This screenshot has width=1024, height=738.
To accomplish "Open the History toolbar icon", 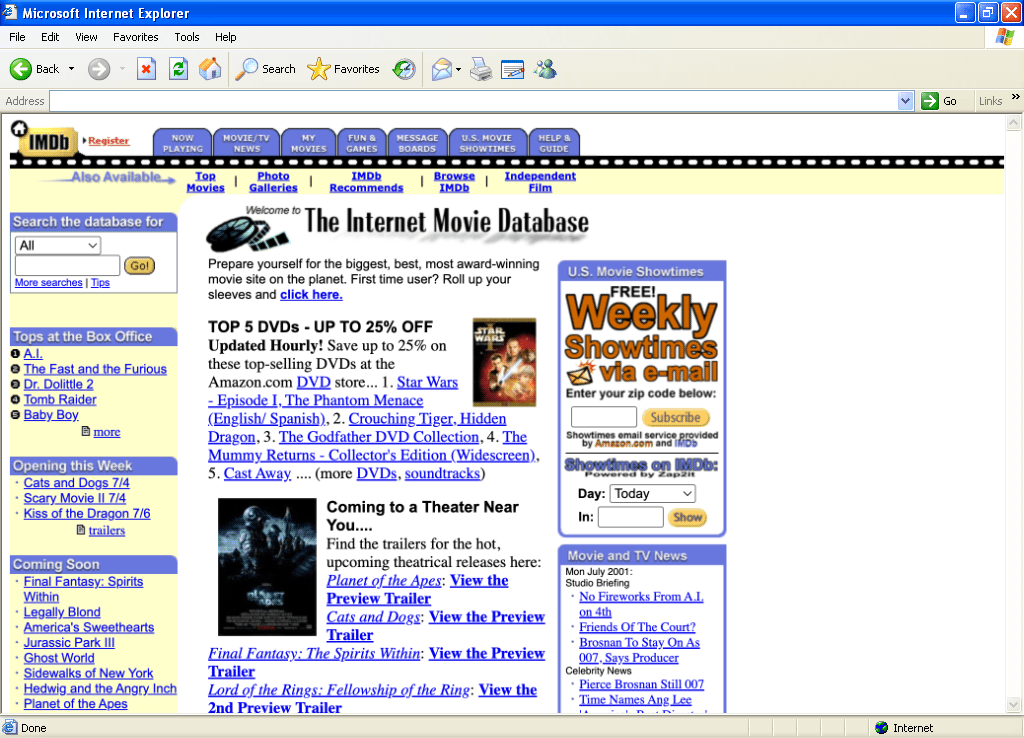I will pyautogui.click(x=404, y=69).
